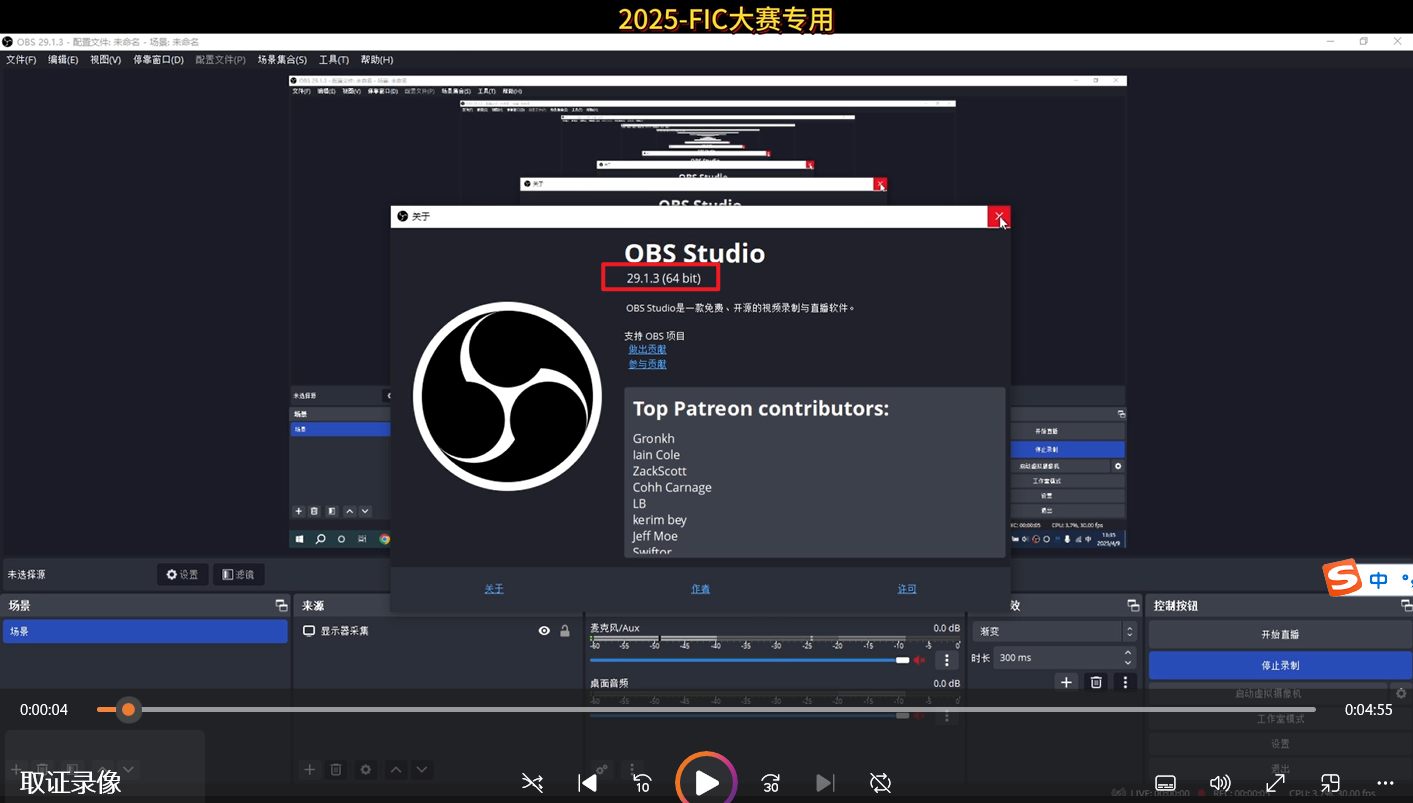Open the 文件(F) menu in OBS
This screenshot has height=803, width=1413.
(x=21, y=60)
